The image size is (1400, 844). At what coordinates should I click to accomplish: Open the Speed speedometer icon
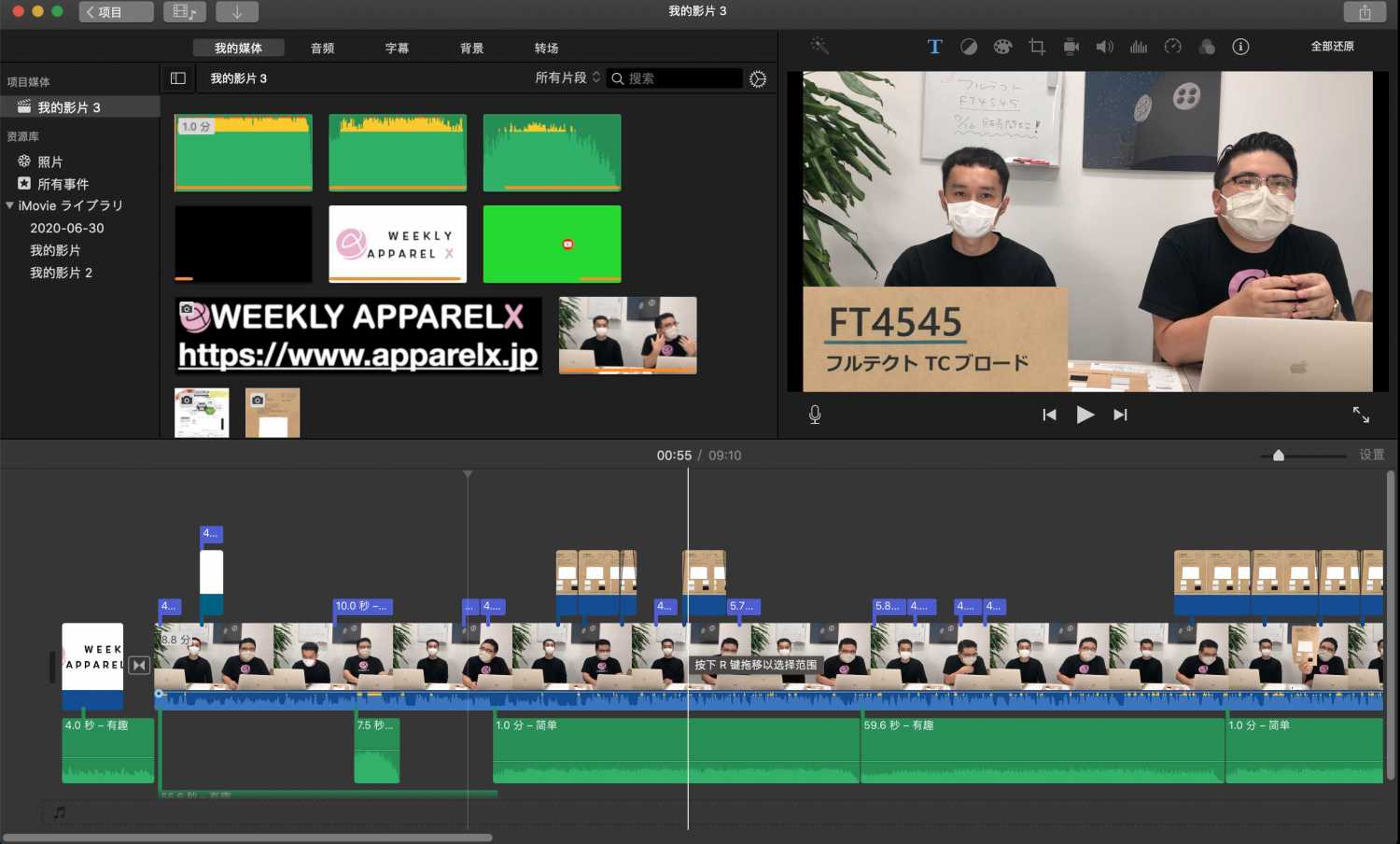point(1173,47)
